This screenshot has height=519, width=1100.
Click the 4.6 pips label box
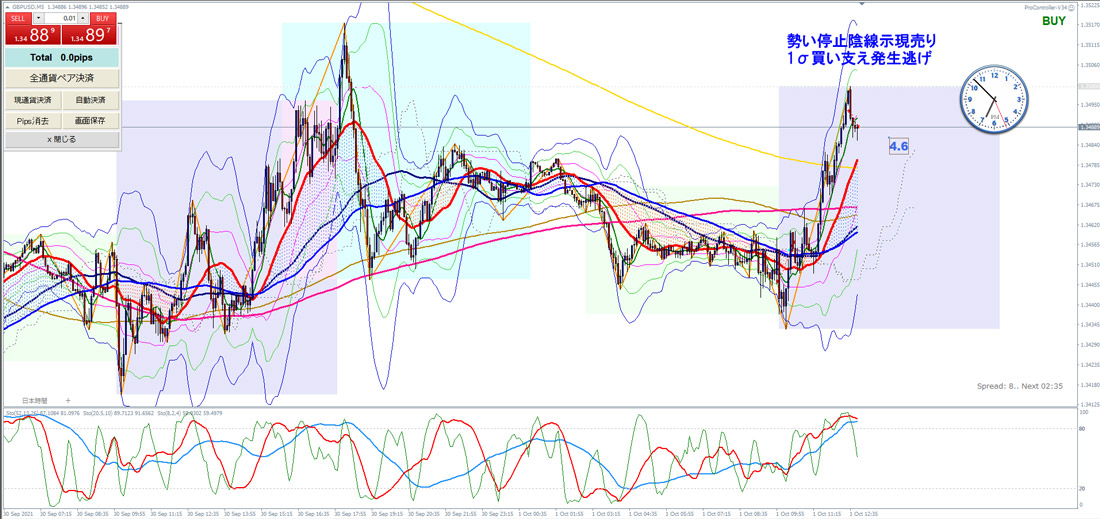coord(899,147)
